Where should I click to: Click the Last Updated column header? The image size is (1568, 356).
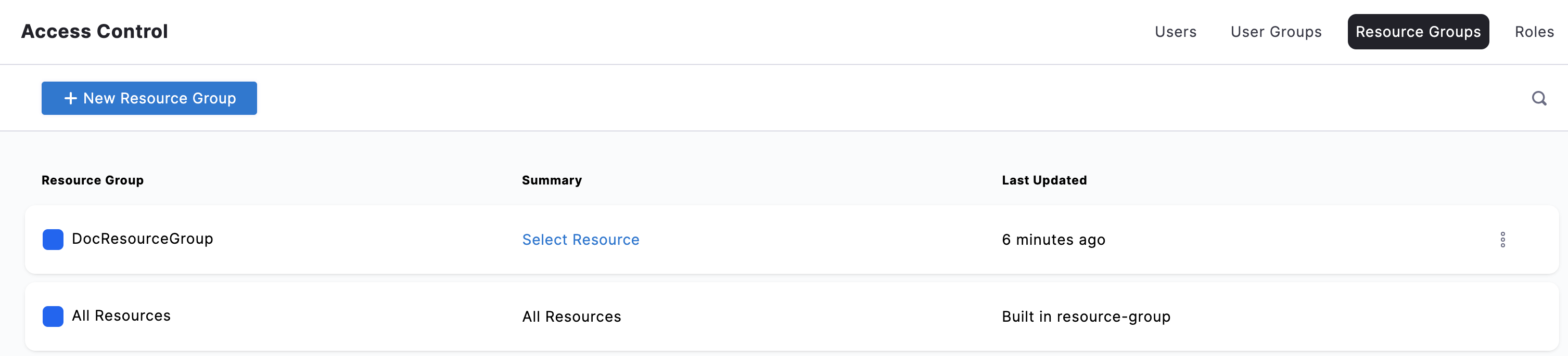coord(1044,180)
